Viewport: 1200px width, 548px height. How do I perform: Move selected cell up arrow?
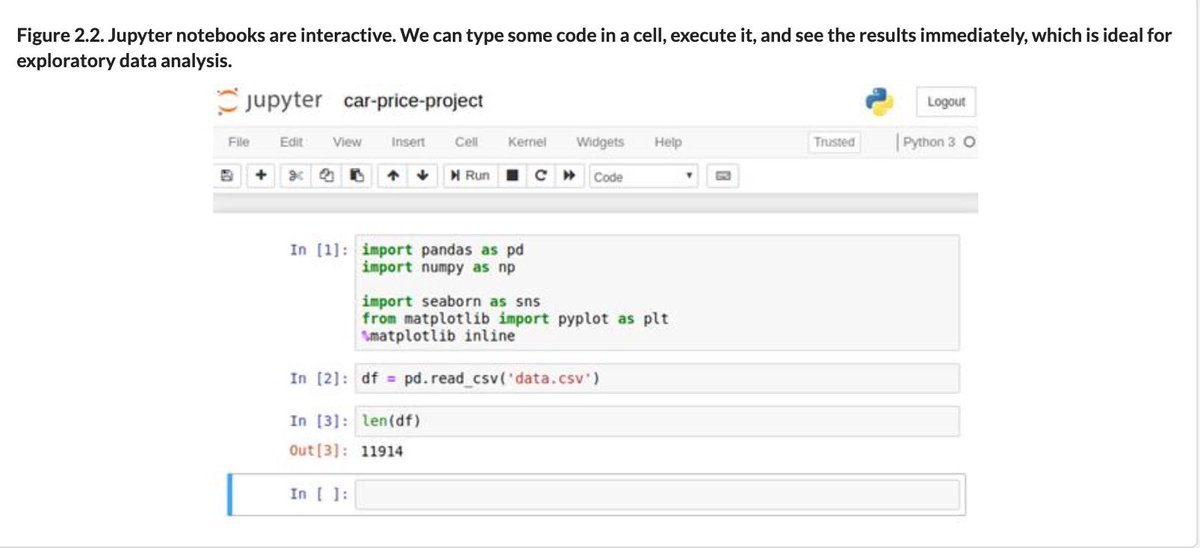394,176
